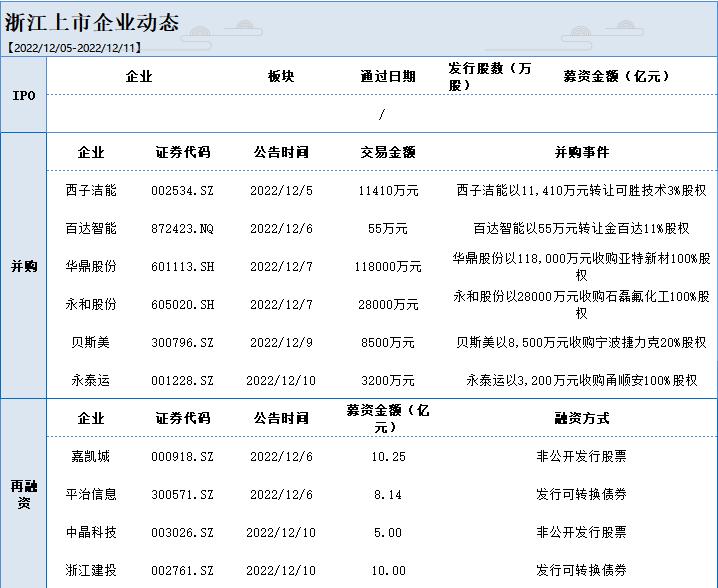Click raised amount 10.25

click(x=388, y=457)
